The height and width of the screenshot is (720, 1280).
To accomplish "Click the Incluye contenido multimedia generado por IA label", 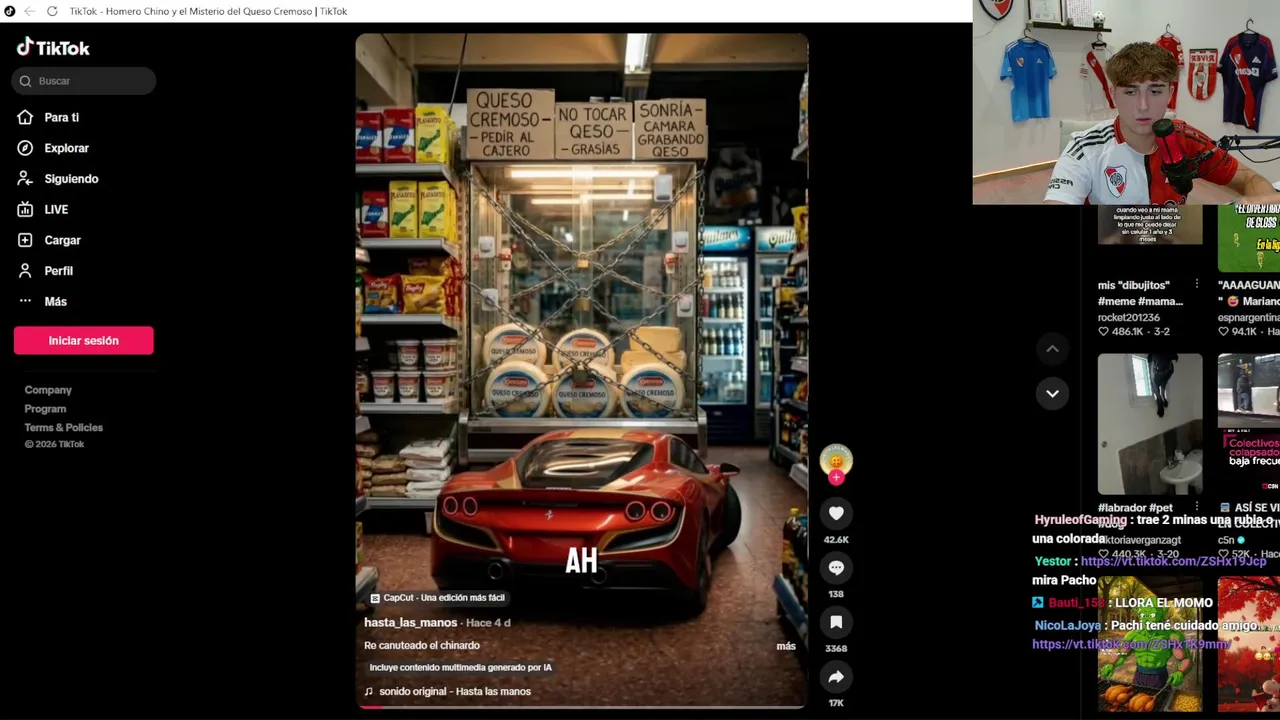I will (460, 667).
